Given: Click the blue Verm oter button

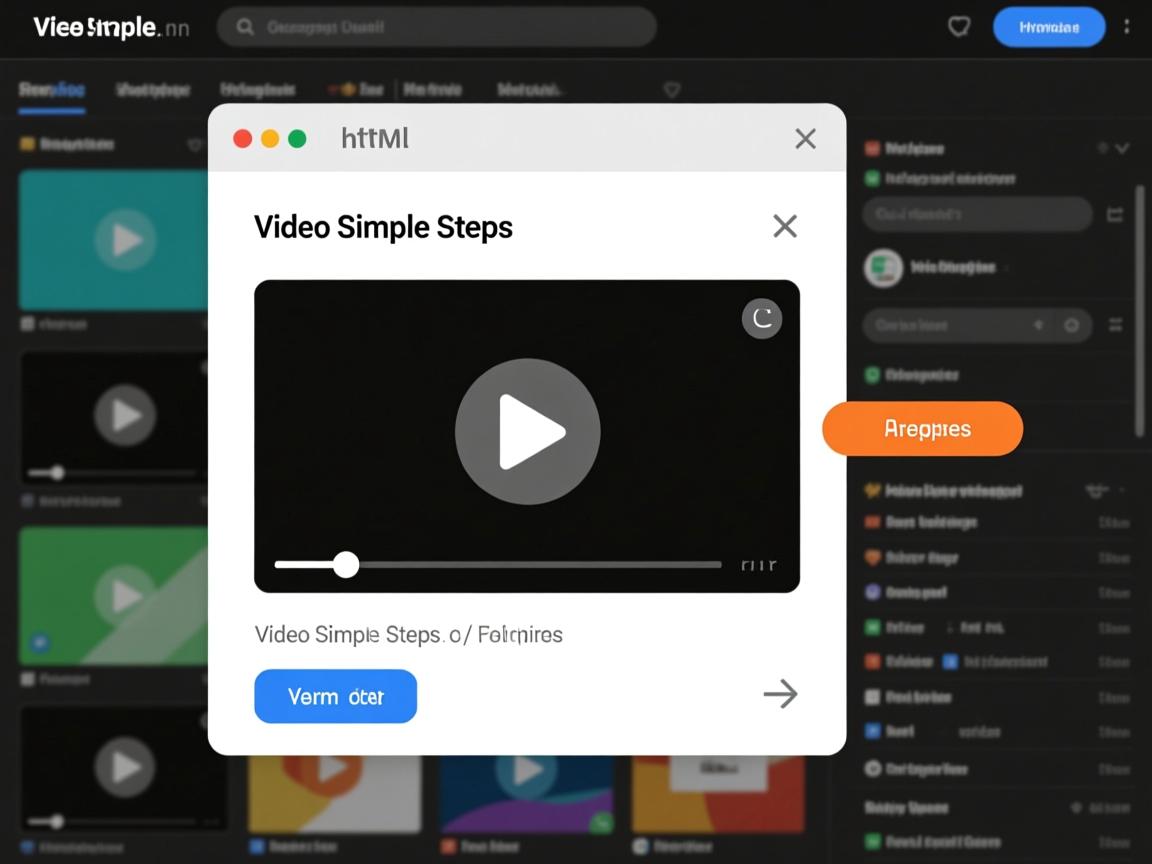Looking at the screenshot, I should 335,696.
